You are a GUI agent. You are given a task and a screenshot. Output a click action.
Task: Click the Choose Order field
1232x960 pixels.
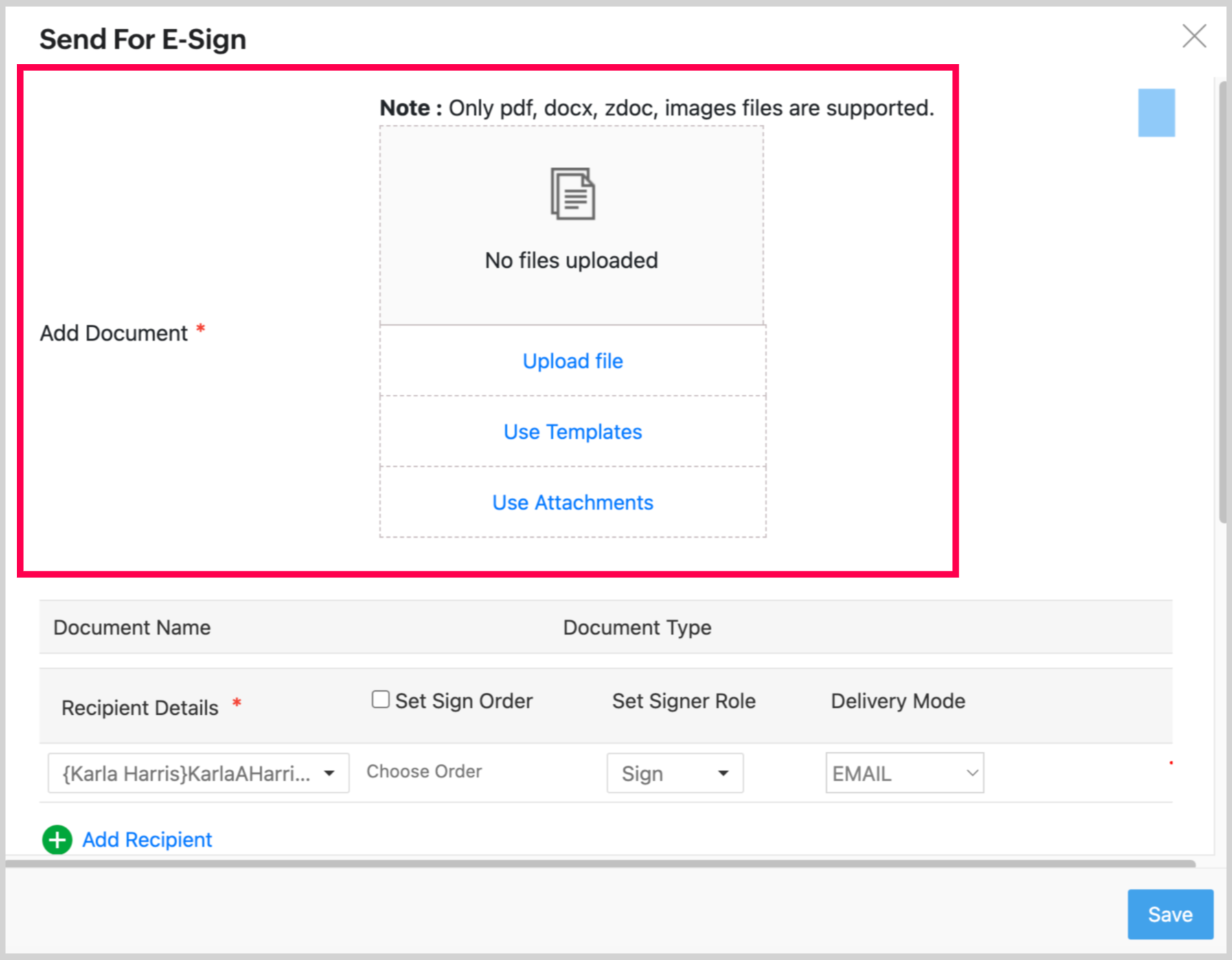(424, 772)
